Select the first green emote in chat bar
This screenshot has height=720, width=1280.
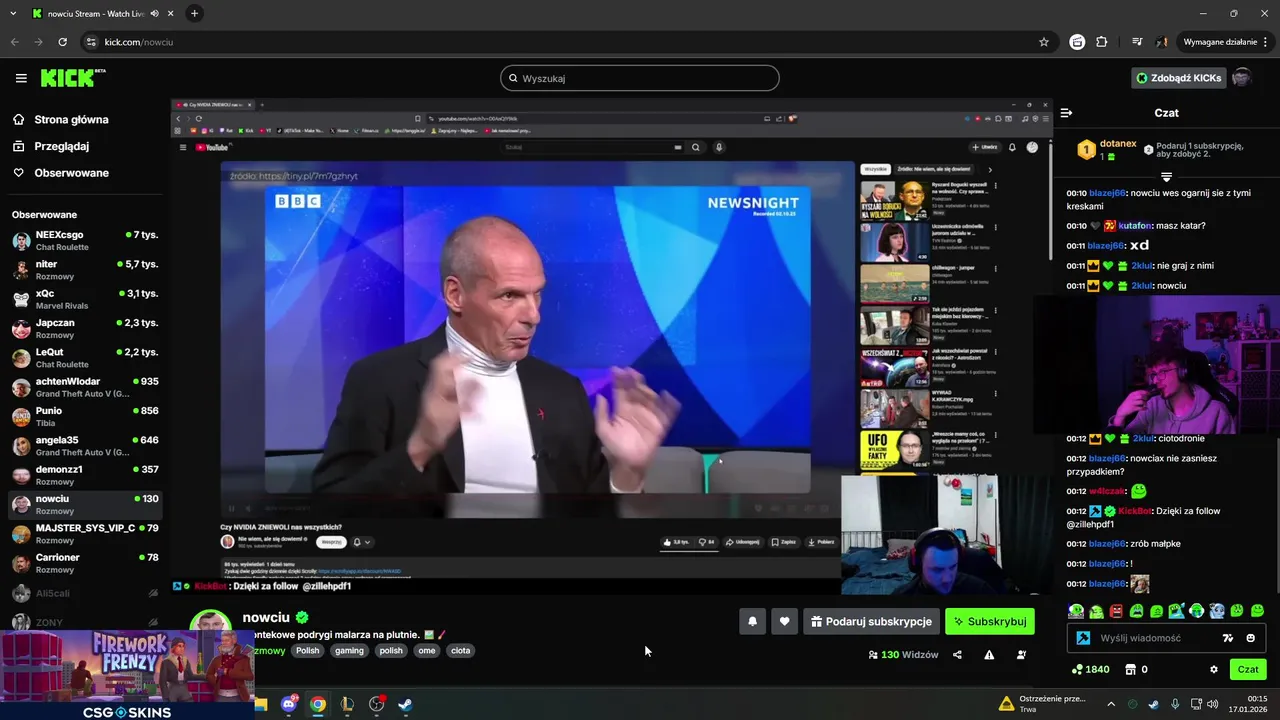(1076, 611)
